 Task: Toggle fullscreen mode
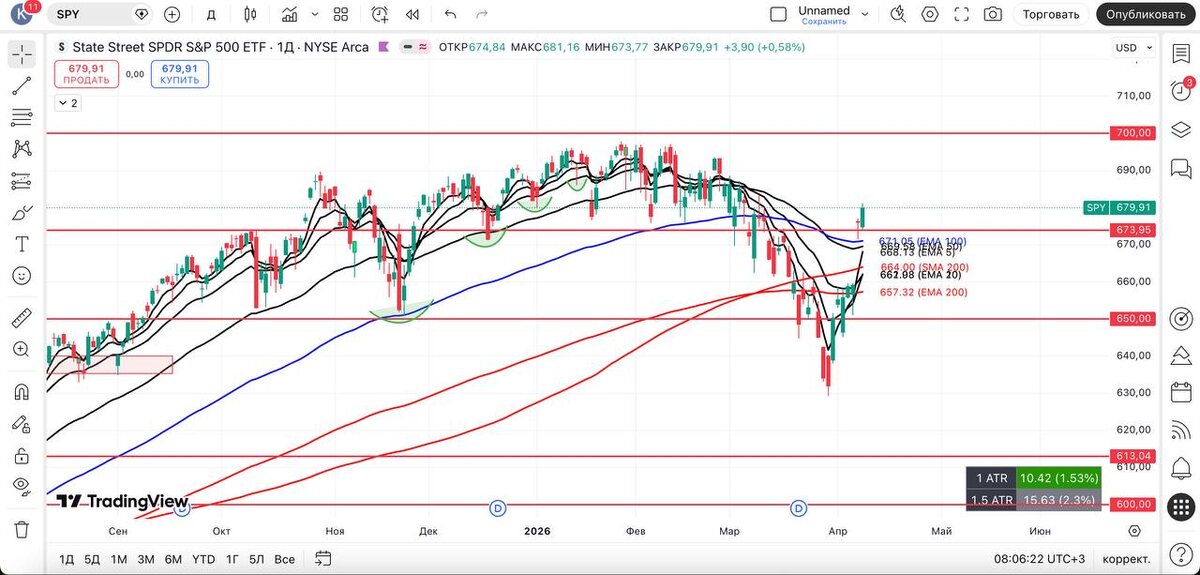tap(961, 14)
